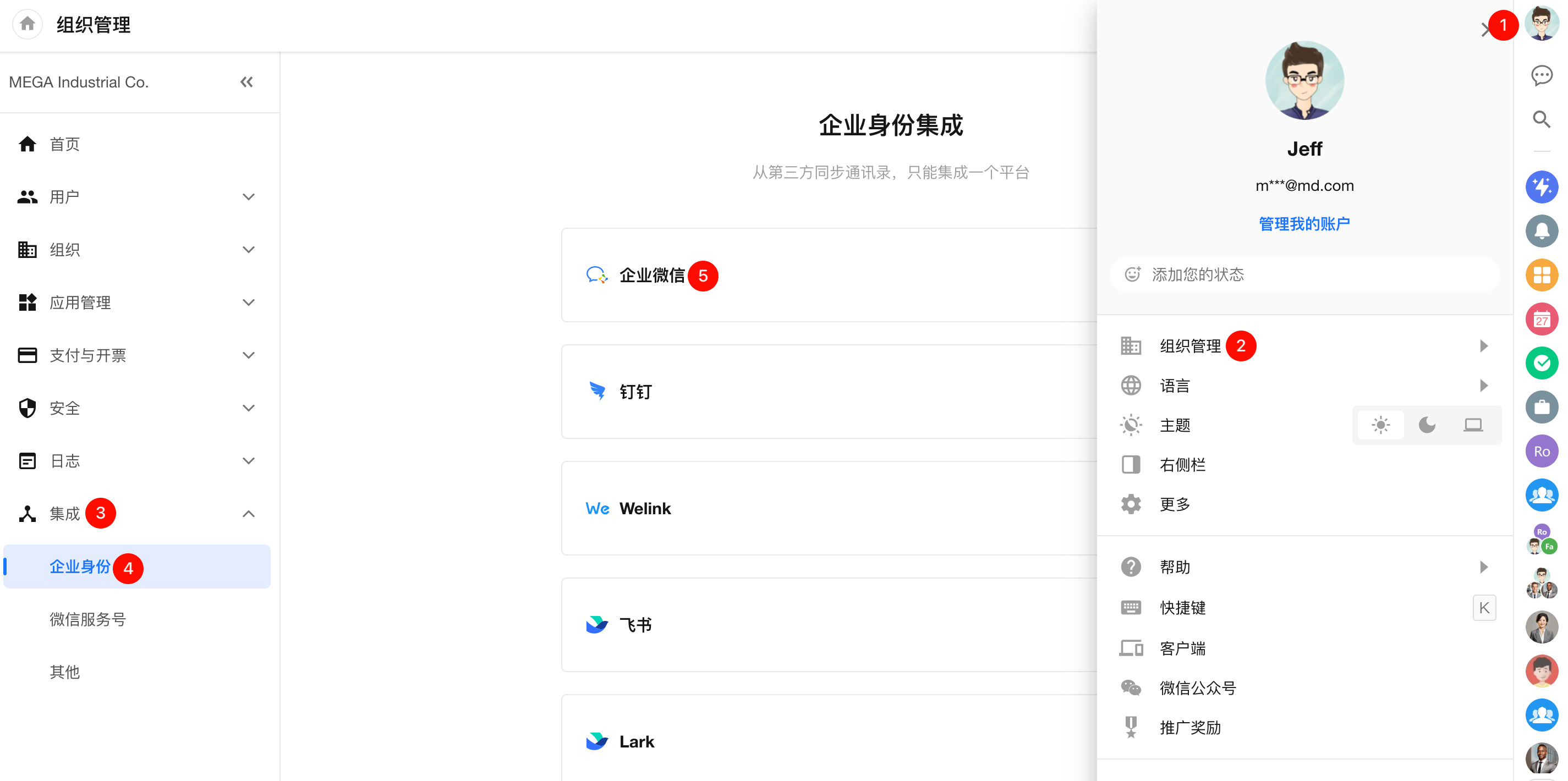Open 组织管理 in profile menu

pyautogui.click(x=1191, y=346)
